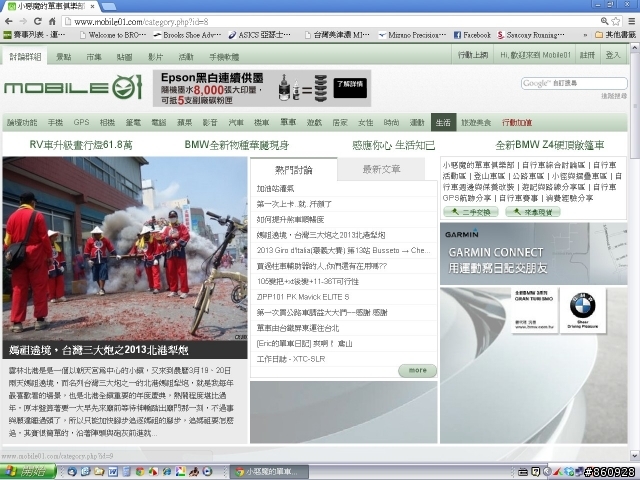Open the 行動加值 red menu item
This screenshot has width=640, height=480.
tap(517, 122)
